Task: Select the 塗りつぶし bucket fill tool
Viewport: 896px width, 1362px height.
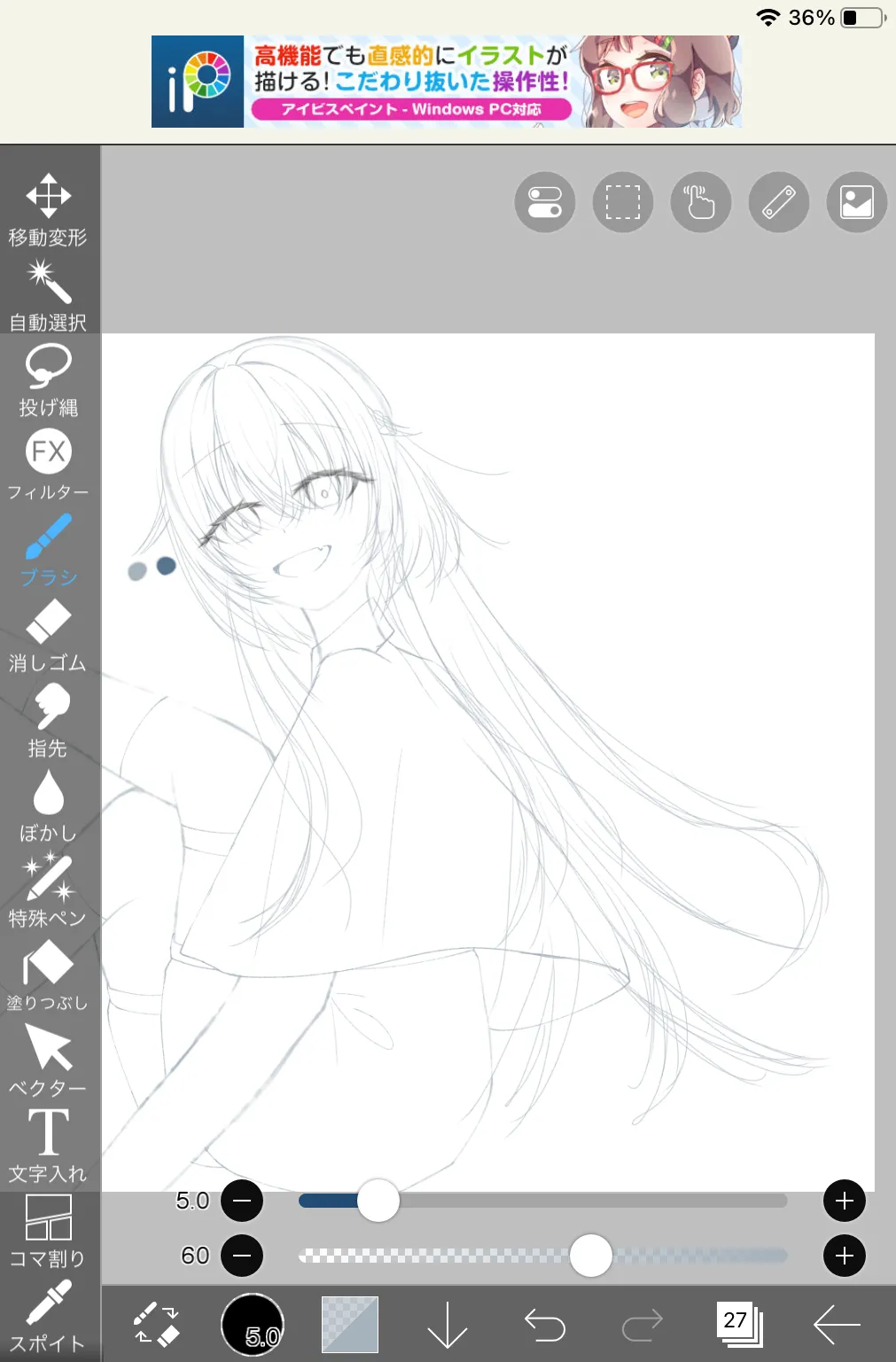Action: [49, 975]
